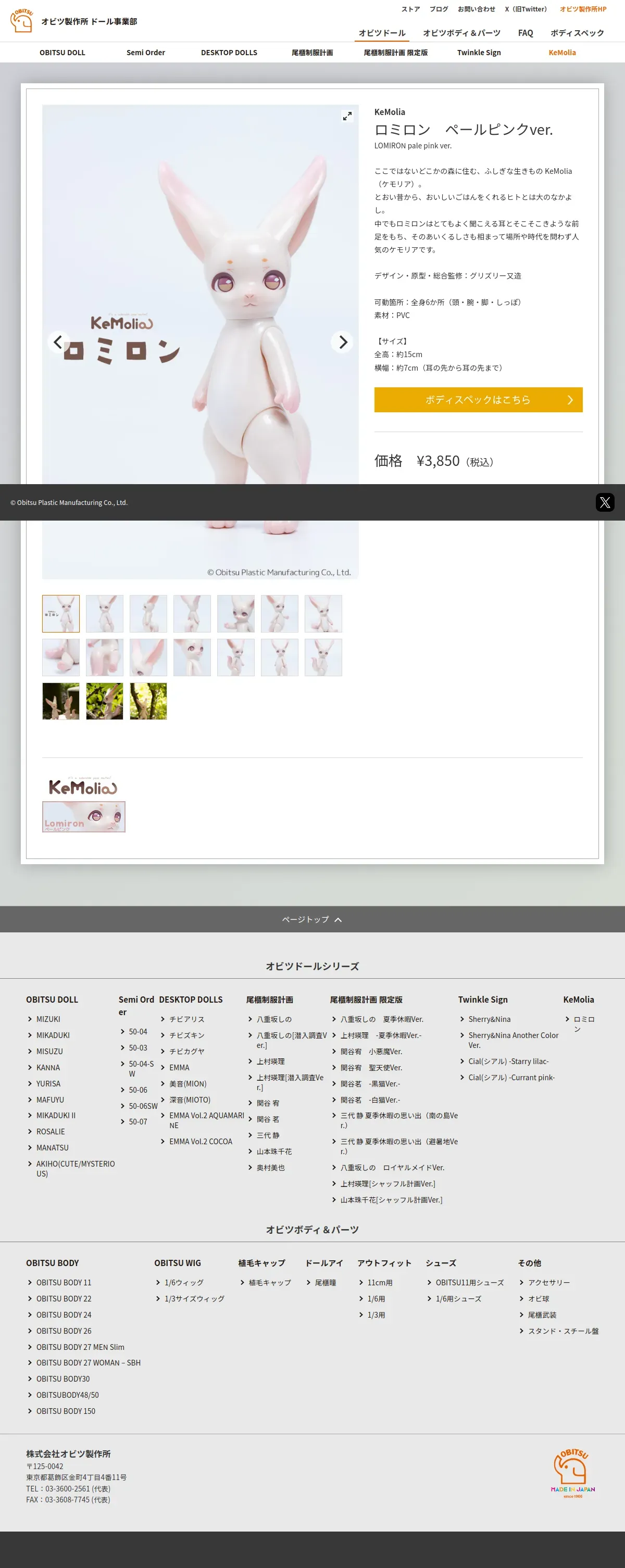
Task: Open EMMA Vol.2 COCOA footer link
Action: click(201, 1141)
